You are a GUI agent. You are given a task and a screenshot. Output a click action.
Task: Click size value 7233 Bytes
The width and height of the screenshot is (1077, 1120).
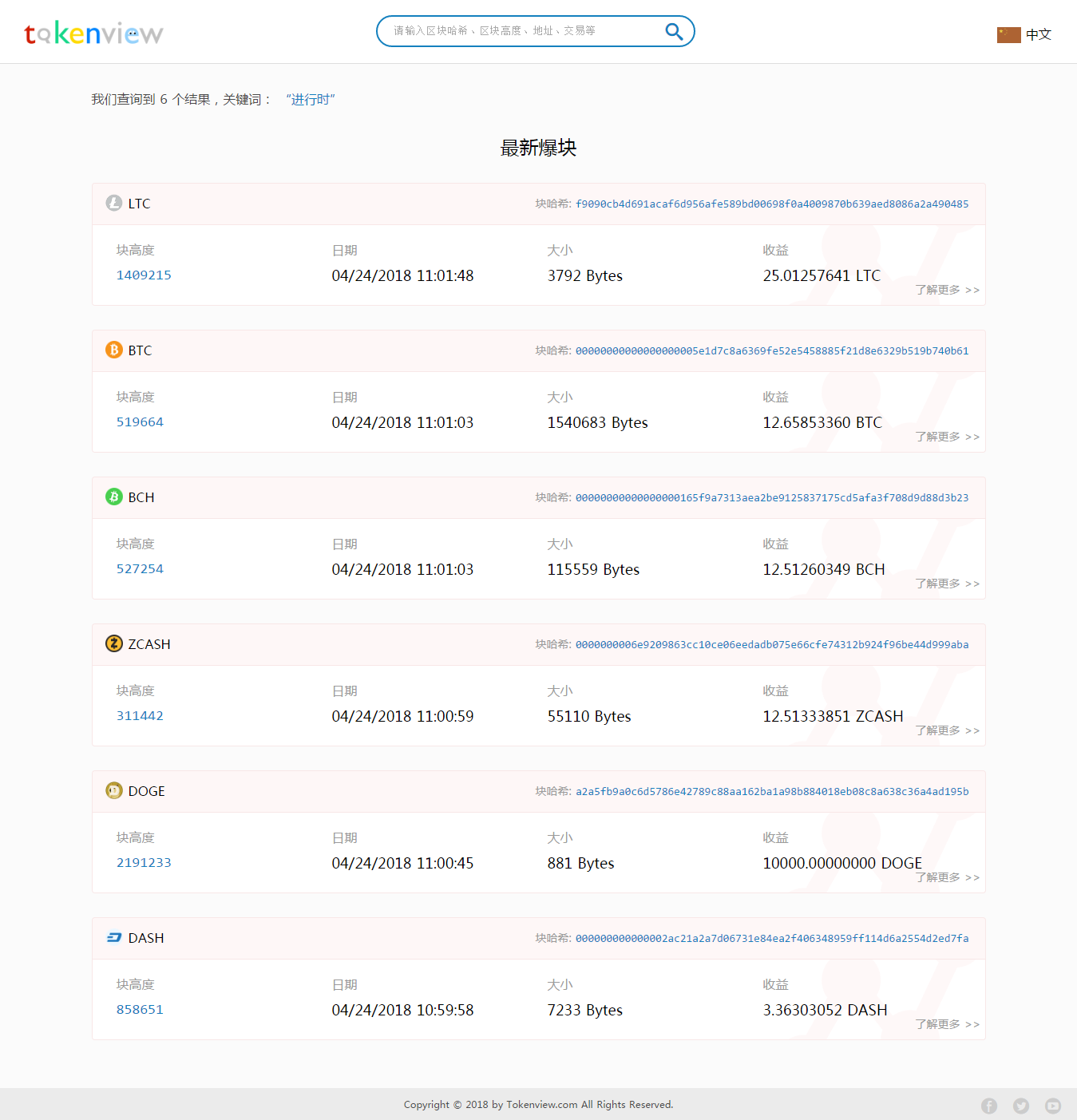click(584, 1010)
